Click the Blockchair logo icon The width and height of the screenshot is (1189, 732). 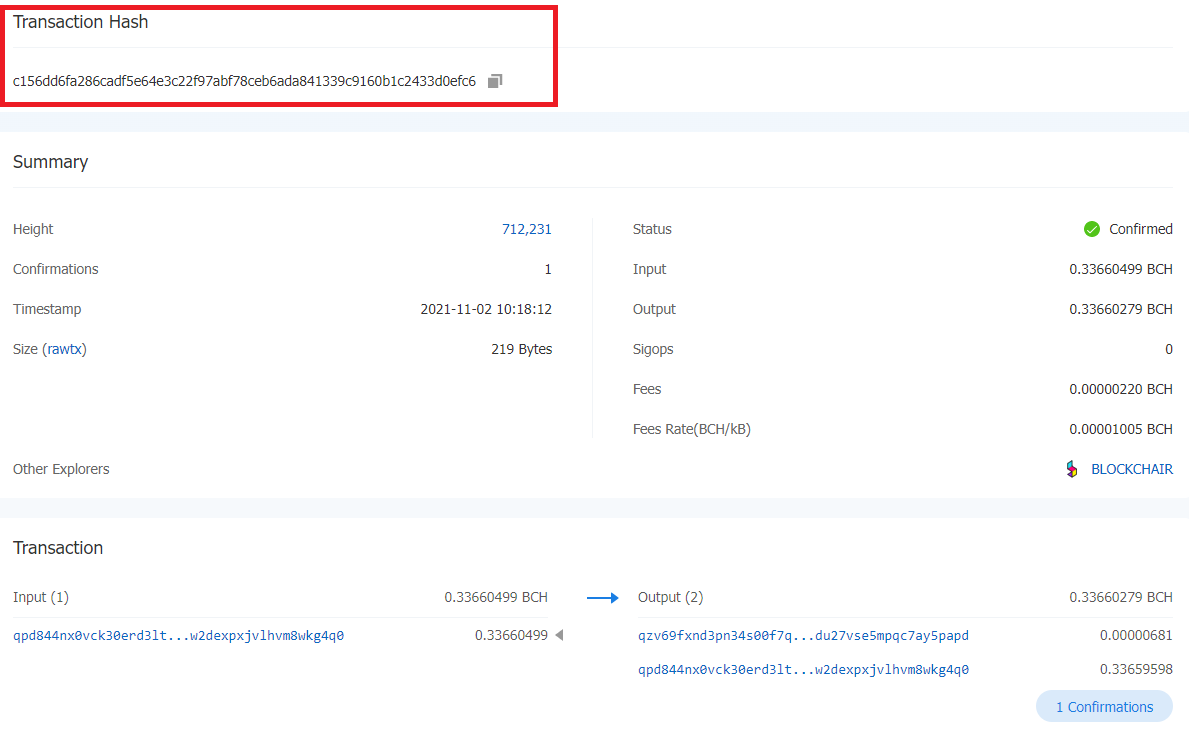1072,469
